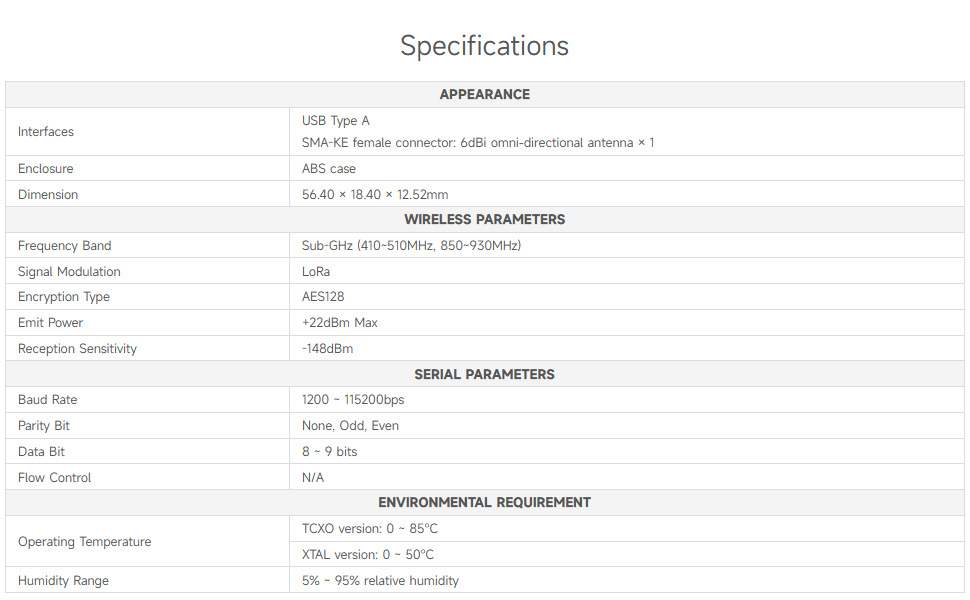Viewport: 970px width, 600px height.
Task: Select the Interfaces row label
Action: pyautogui.click(x=46, y=132)
